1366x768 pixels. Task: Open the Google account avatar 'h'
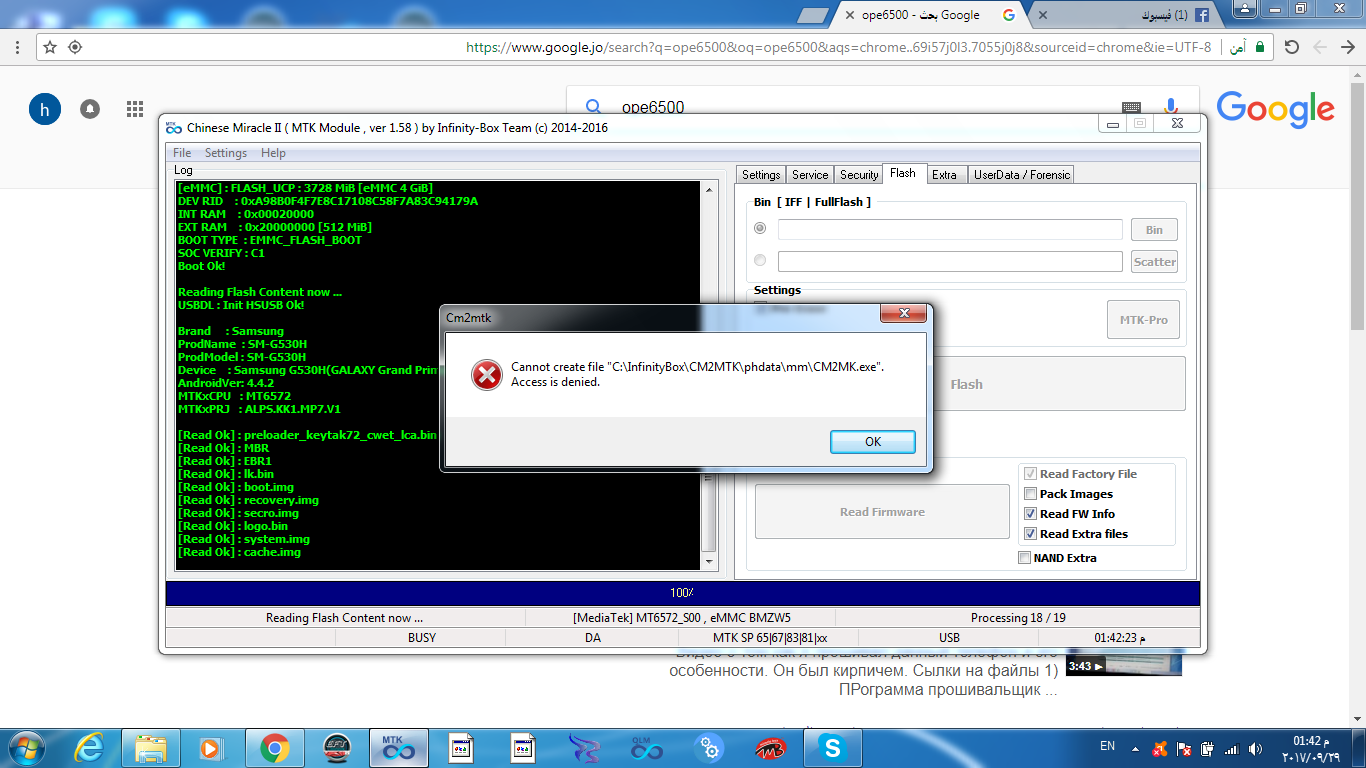pos(45,109)
